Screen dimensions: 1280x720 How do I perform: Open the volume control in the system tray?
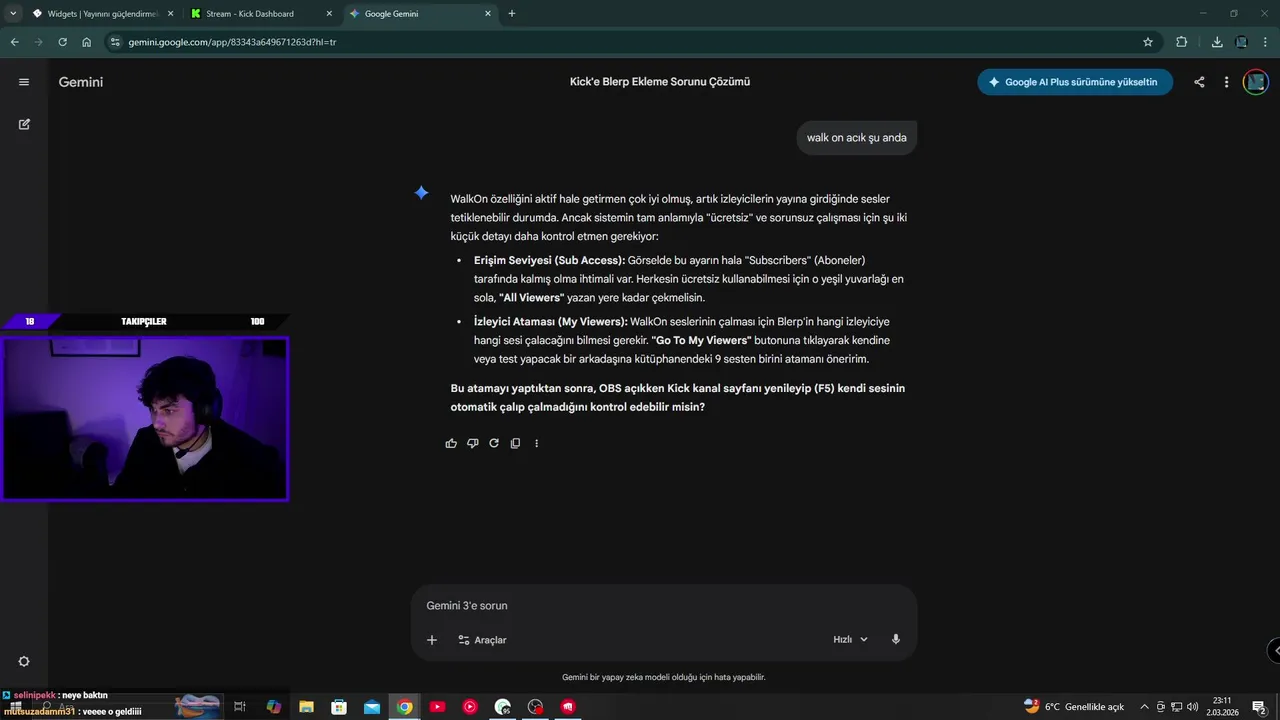tap(1192, 707)
